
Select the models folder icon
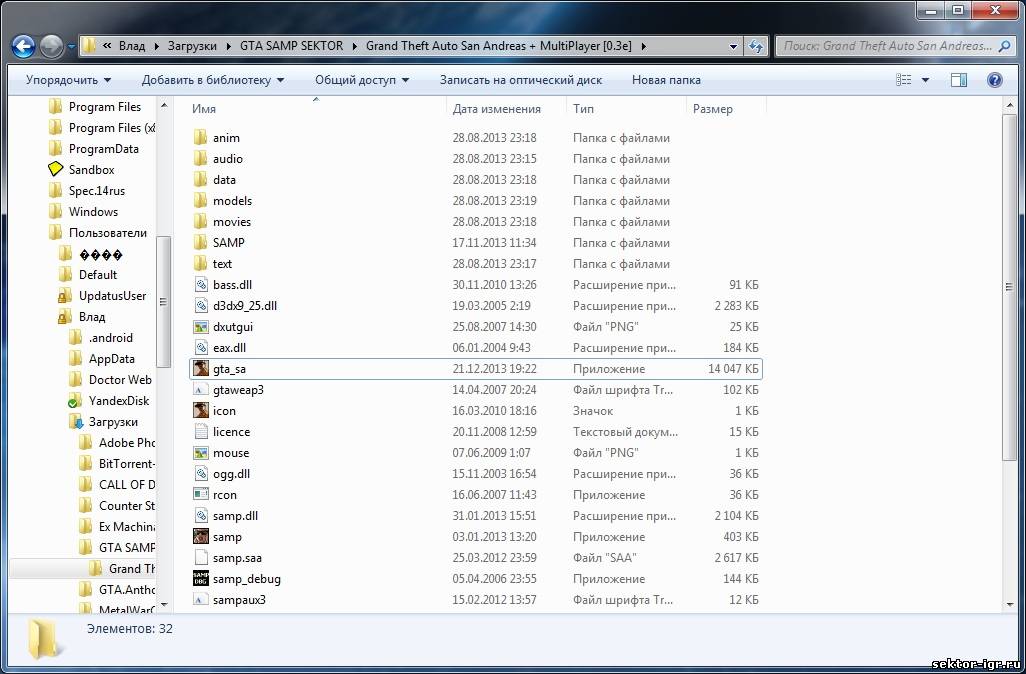pyautogui.click(x=201, y=201)
